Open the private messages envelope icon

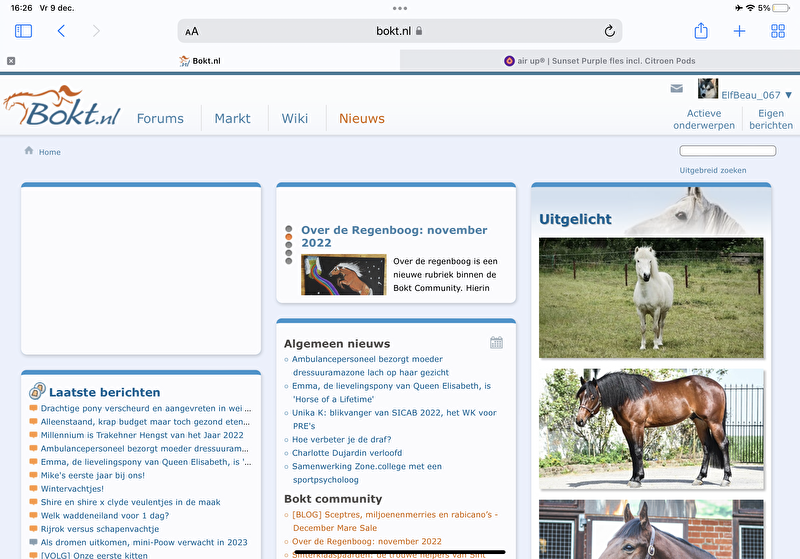(677, 89)
